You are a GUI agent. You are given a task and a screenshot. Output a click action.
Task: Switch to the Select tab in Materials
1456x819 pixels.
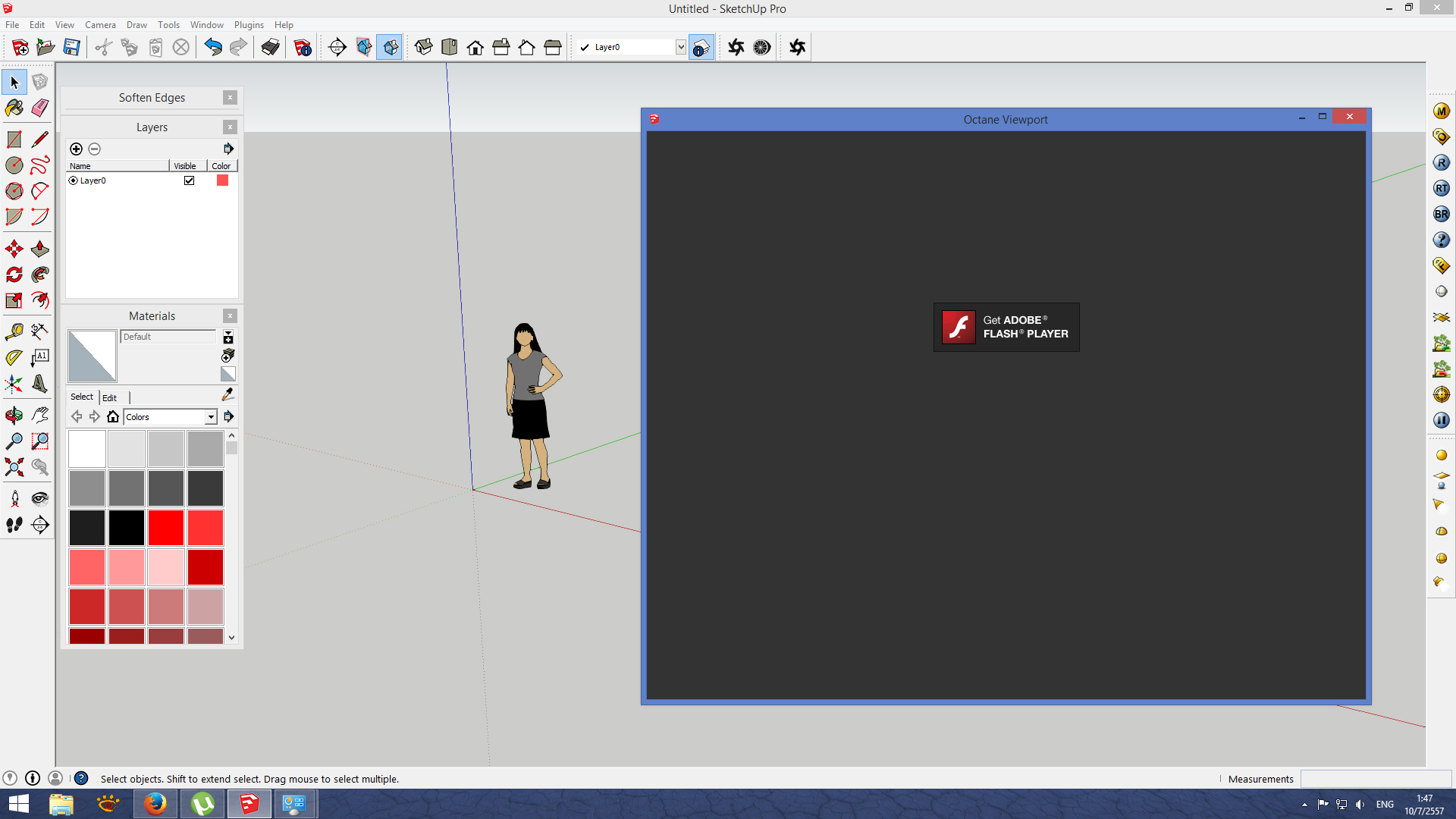82,397
